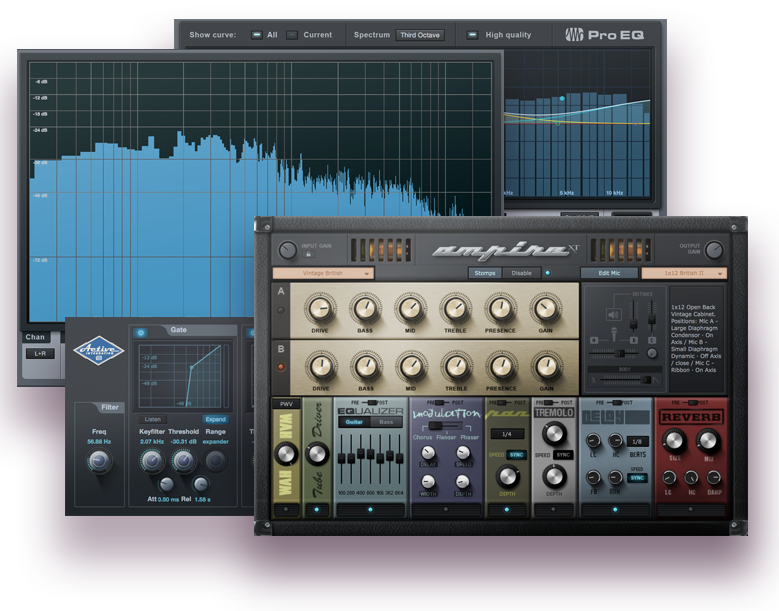This screenshot has width=779, height=611.
Task: Click the Listen button in Gate
Action: pyautogui.click(x=153, y=419)
